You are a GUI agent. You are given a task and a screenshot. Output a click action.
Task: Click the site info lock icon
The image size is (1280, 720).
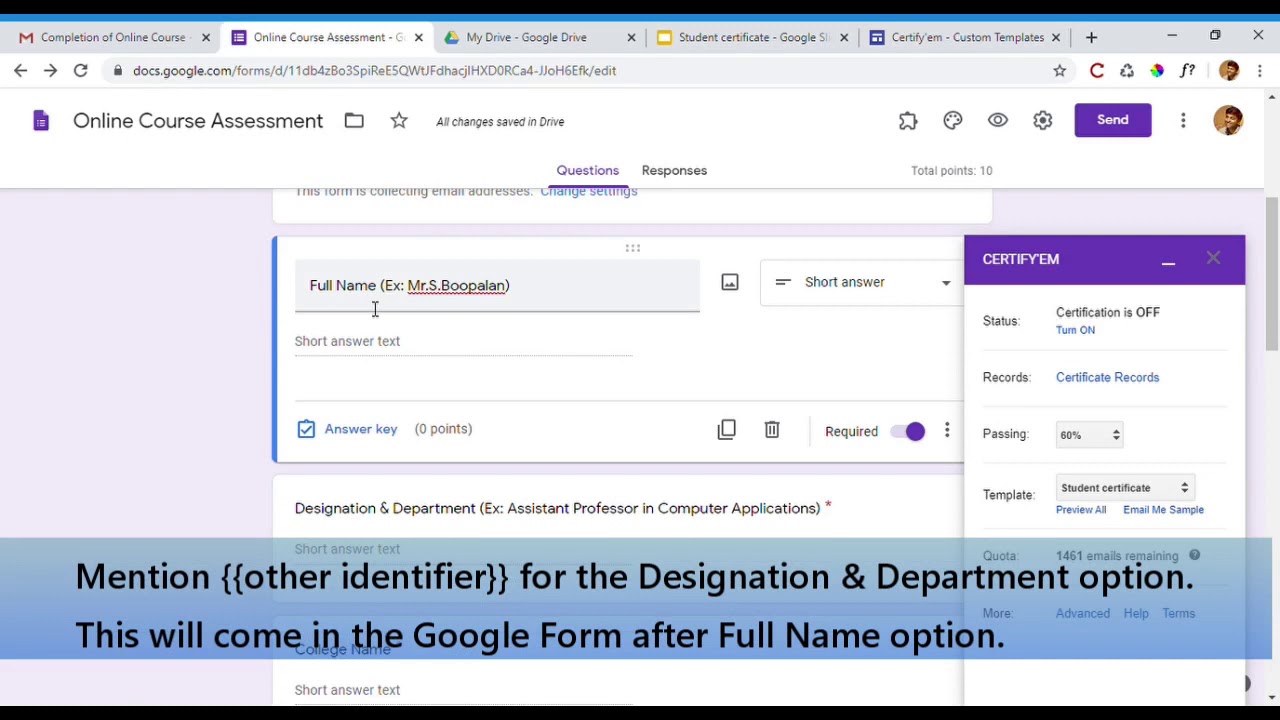[x=118, y=71]
